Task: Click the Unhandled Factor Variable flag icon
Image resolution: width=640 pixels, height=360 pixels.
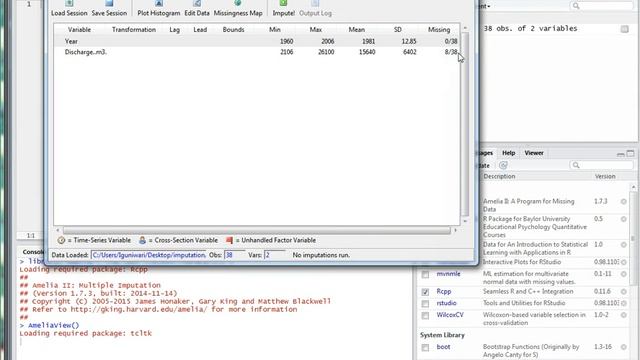Action: (229, 240)
